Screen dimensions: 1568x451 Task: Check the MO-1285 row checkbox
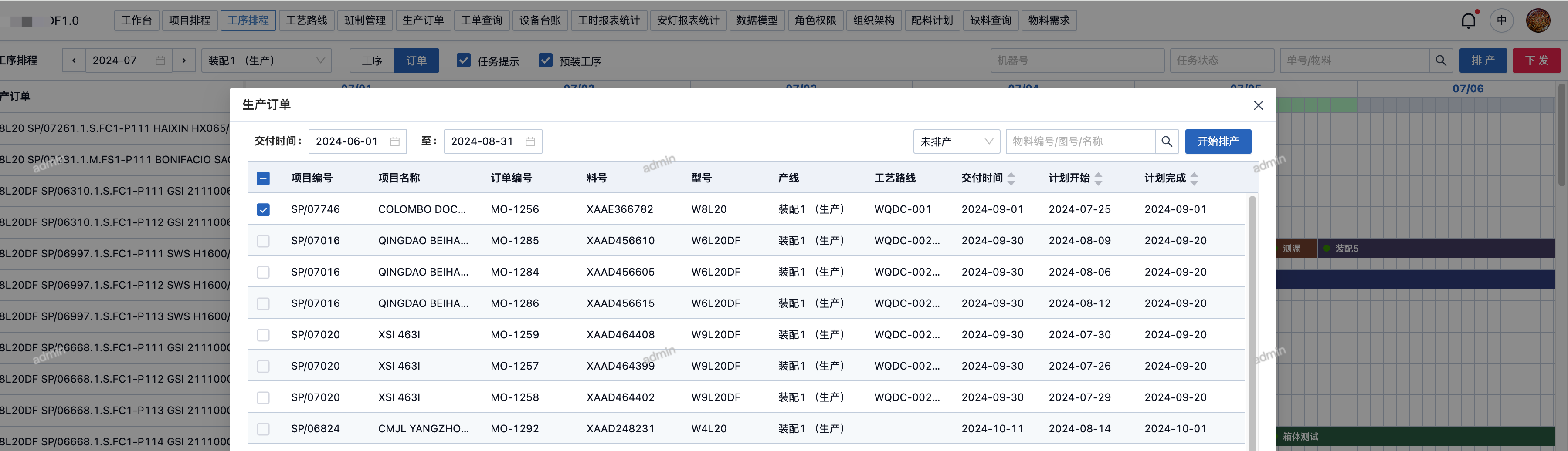coord(263,241)
